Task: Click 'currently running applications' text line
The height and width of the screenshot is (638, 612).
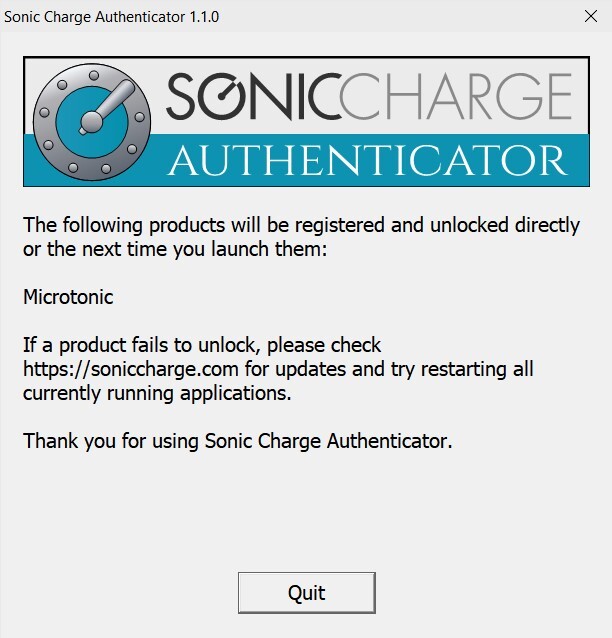Action: click(157, 393)
